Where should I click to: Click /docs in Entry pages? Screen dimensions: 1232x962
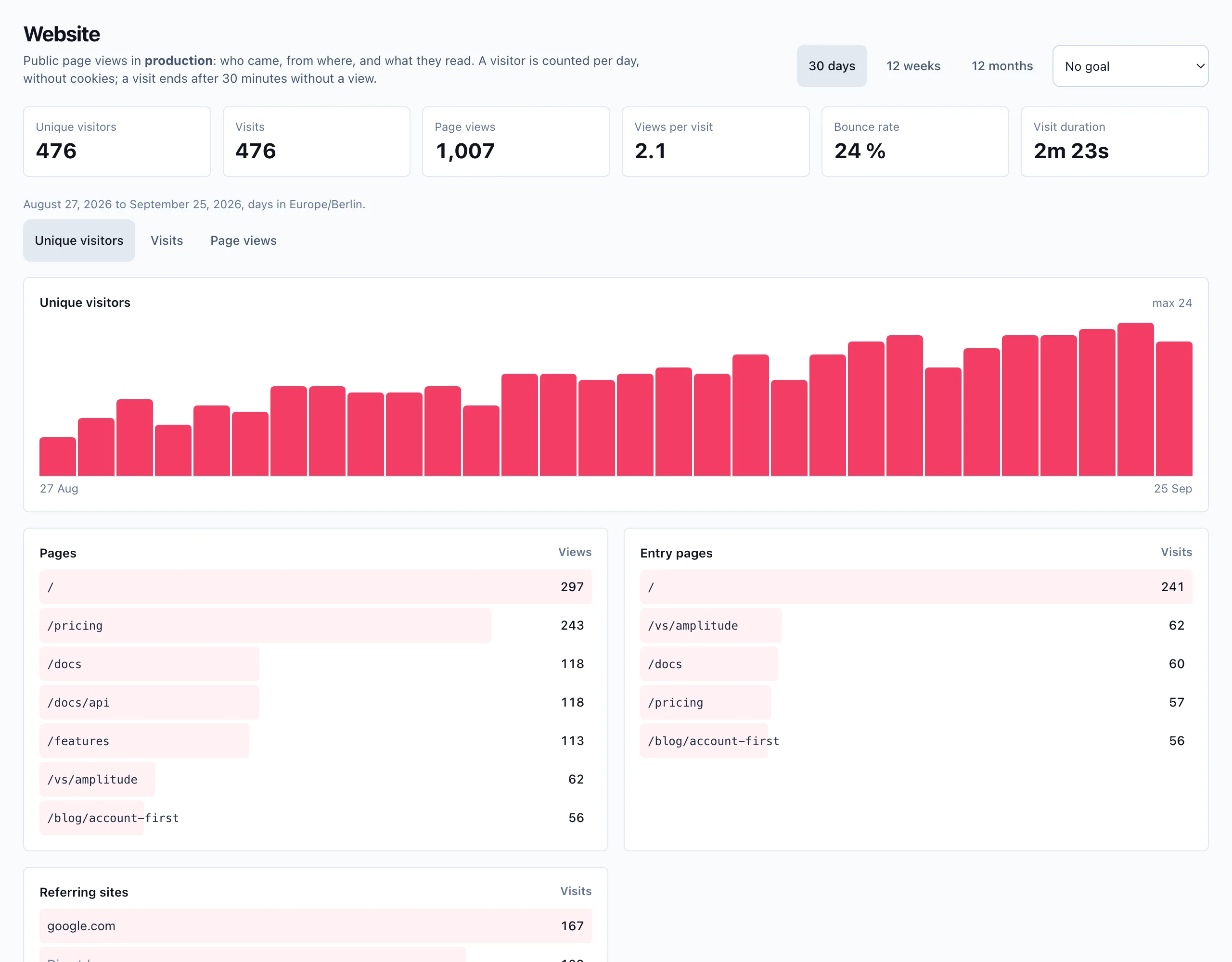click(x=916, y=664)
